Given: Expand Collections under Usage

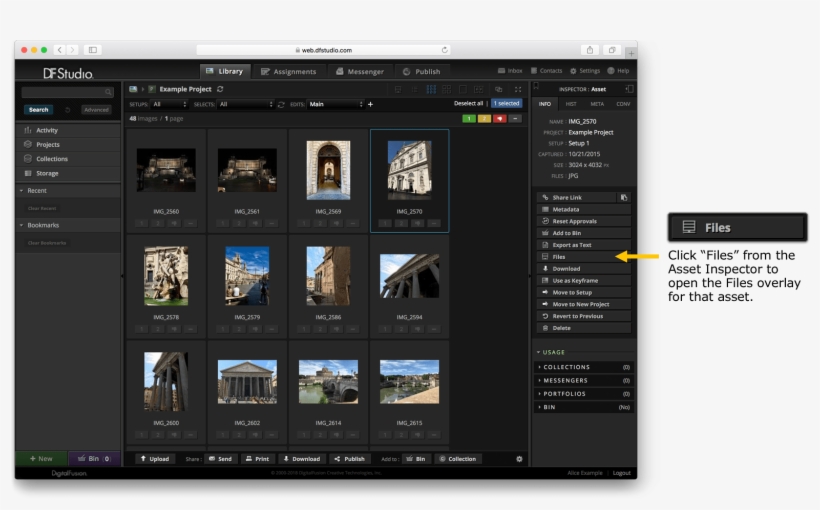Looking at the screenshot, I should 584,367.
